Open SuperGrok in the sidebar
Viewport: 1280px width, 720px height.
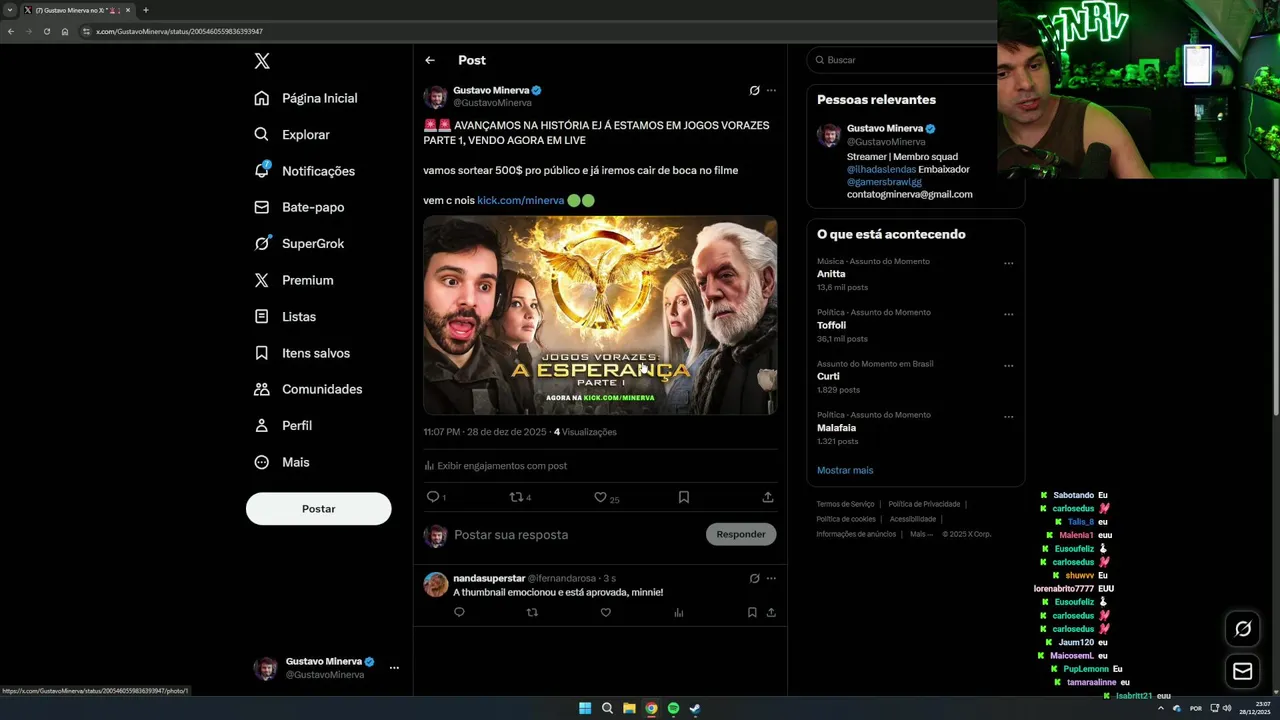click(x=299, y=244)
